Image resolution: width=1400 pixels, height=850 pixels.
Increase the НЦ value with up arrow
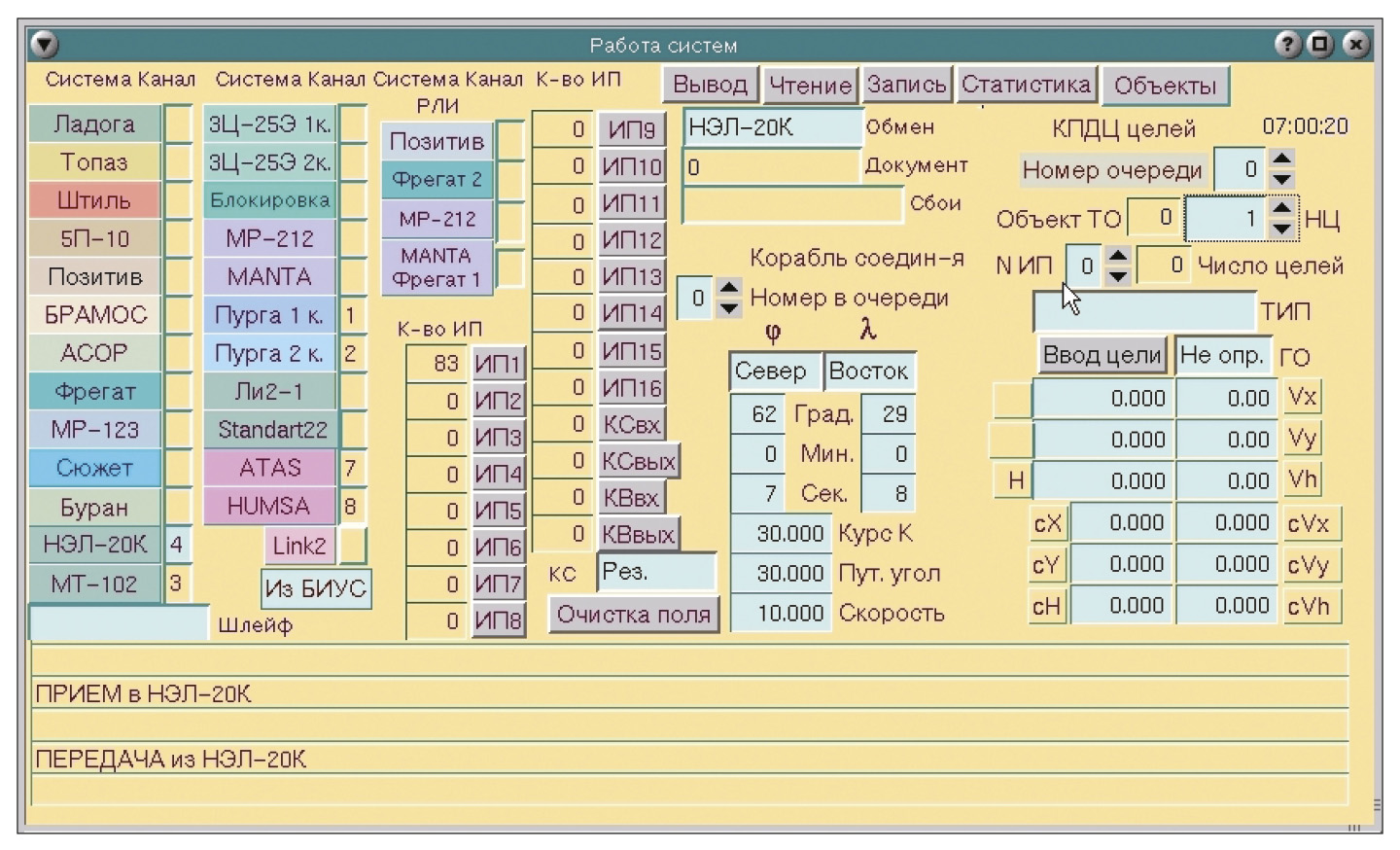(1282, 207)
